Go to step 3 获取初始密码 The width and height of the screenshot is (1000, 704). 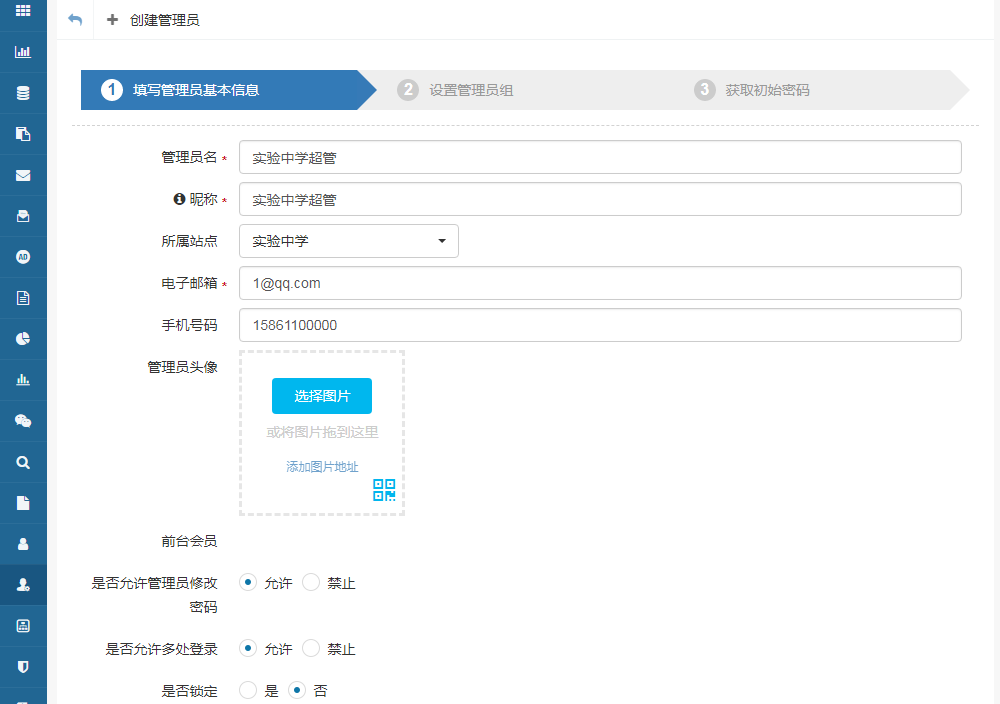pos(766,90)
